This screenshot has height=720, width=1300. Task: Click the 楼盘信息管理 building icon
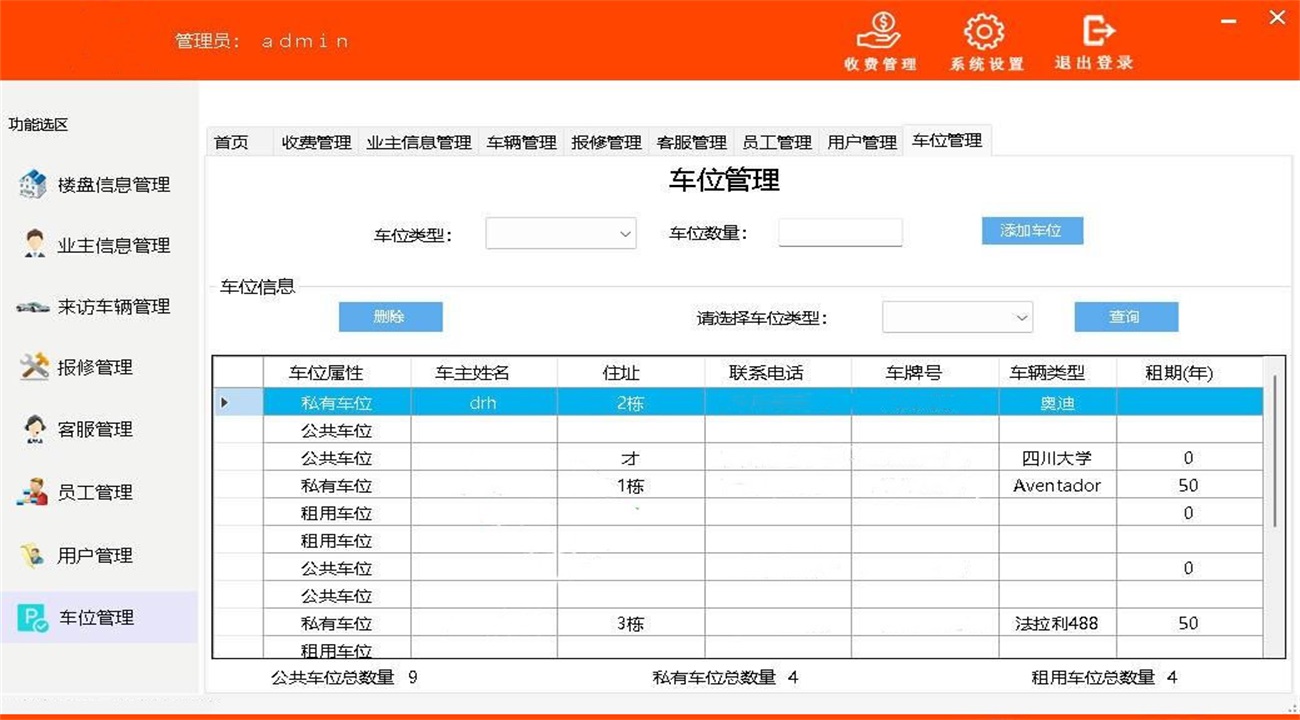33,184
